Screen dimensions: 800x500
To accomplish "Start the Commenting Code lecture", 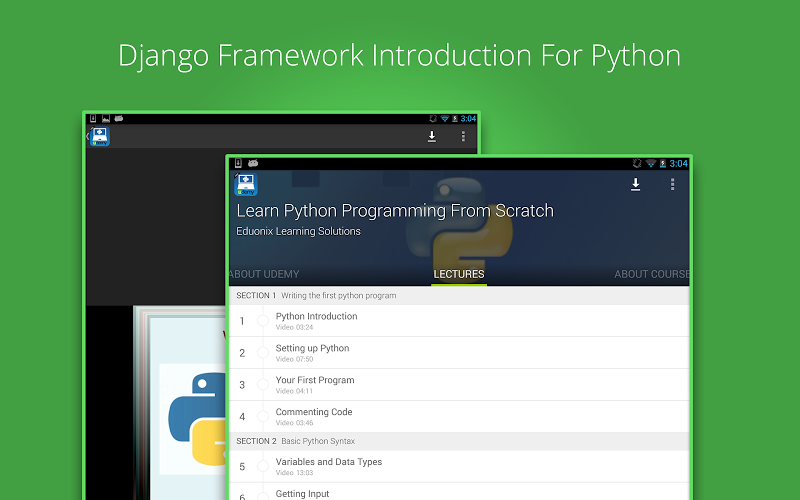I will [x=314, y=416].
